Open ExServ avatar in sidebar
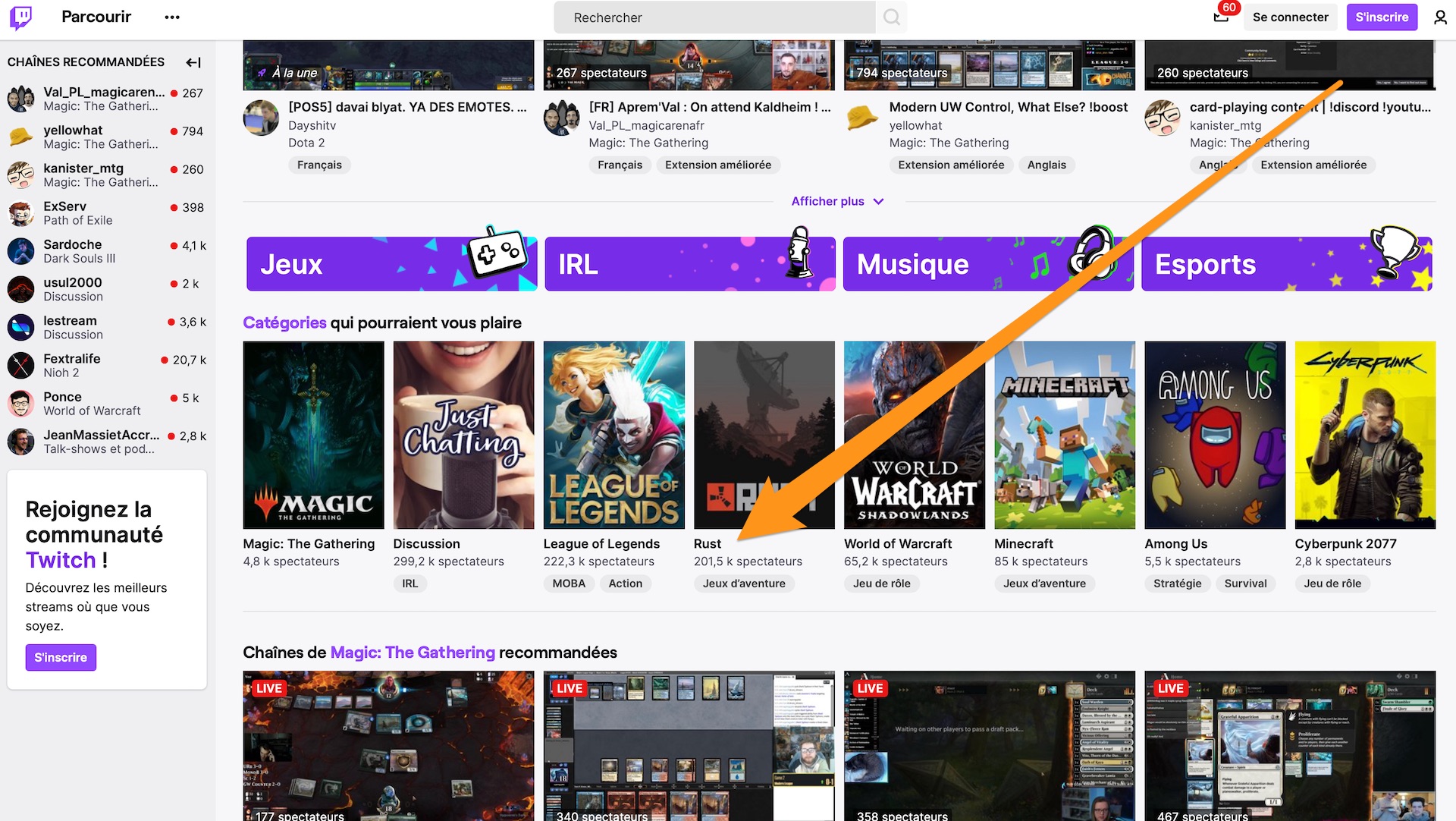The image size is (1456, 821). pos(21,213)
